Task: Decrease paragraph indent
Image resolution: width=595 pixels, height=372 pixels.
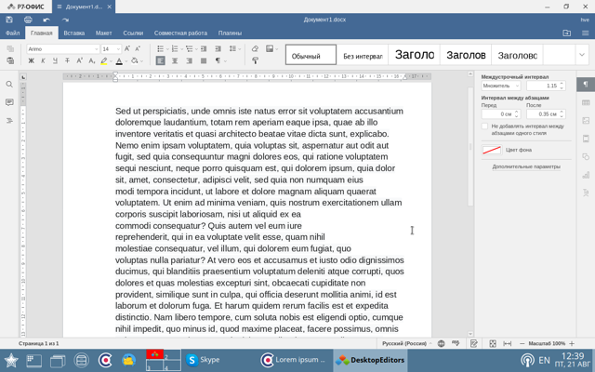Action: tap(204, 49)
